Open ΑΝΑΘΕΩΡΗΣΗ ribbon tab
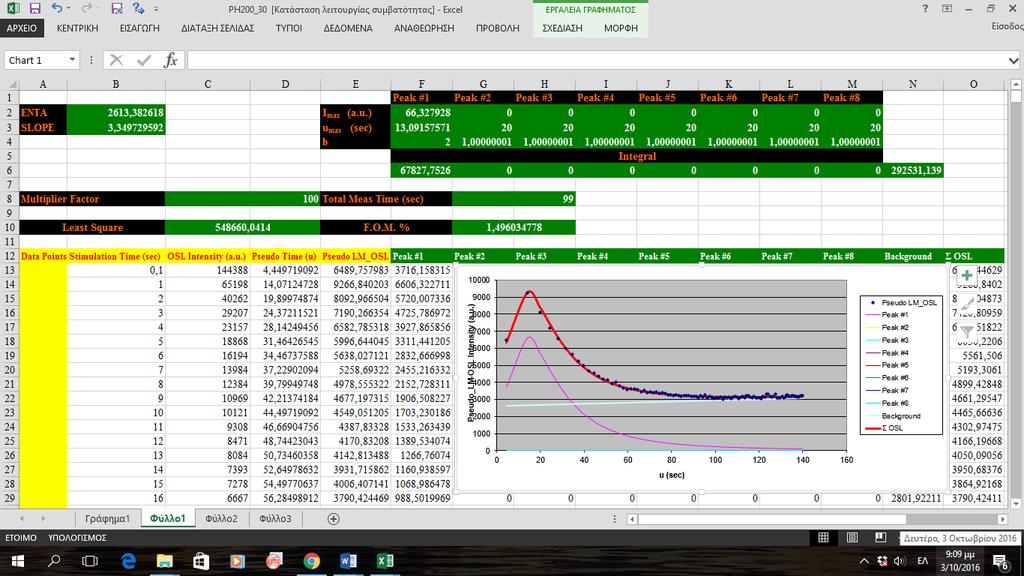Screen dimensions: 1024x576 point(424,28)
